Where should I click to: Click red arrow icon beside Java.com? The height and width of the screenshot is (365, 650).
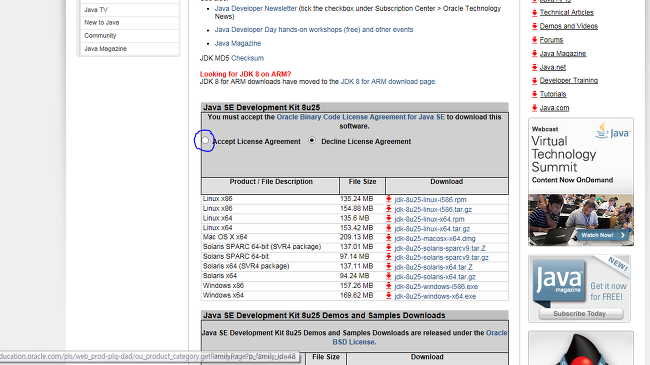(x=534, y=108)
